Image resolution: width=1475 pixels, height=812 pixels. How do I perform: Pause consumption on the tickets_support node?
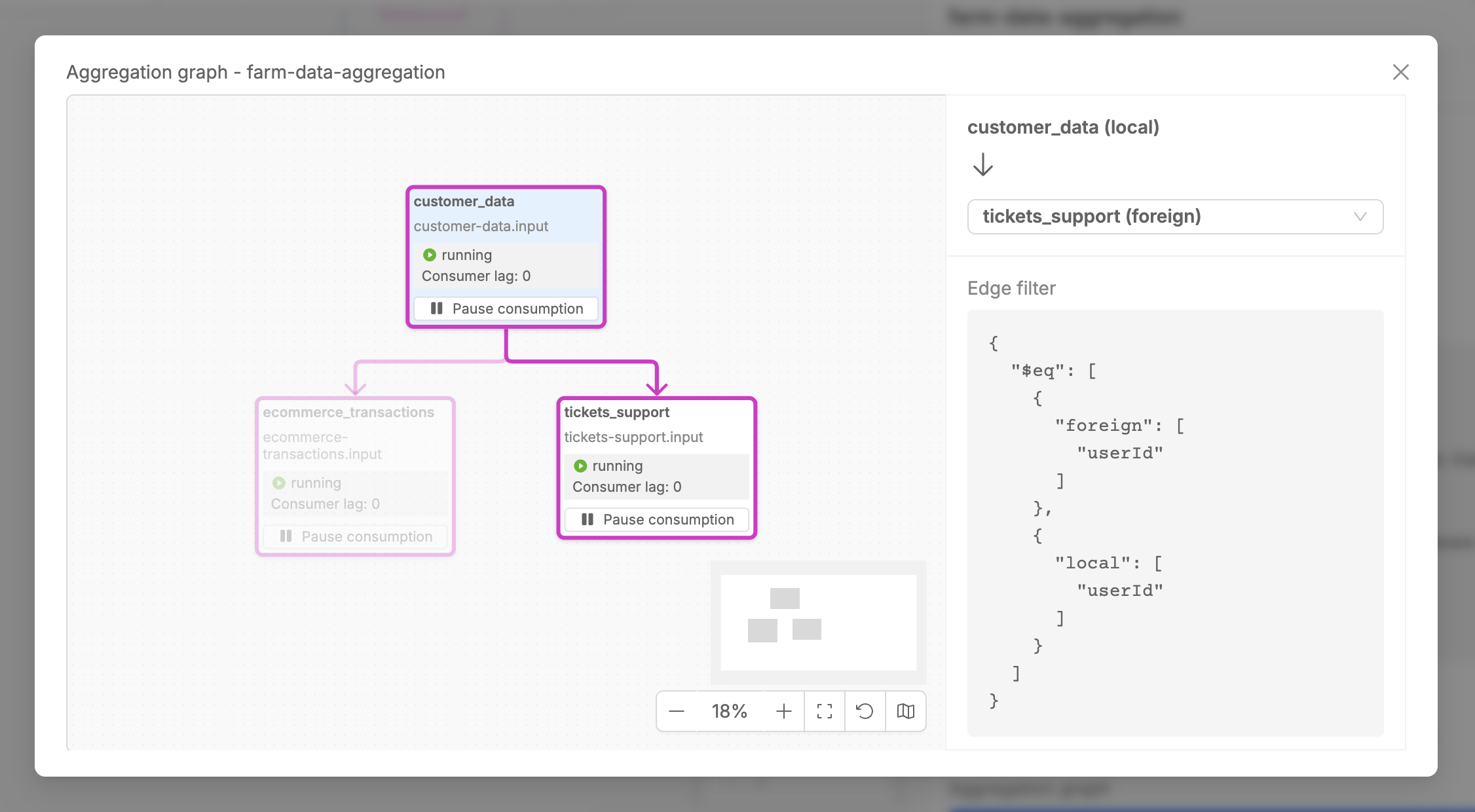(656, 519)
